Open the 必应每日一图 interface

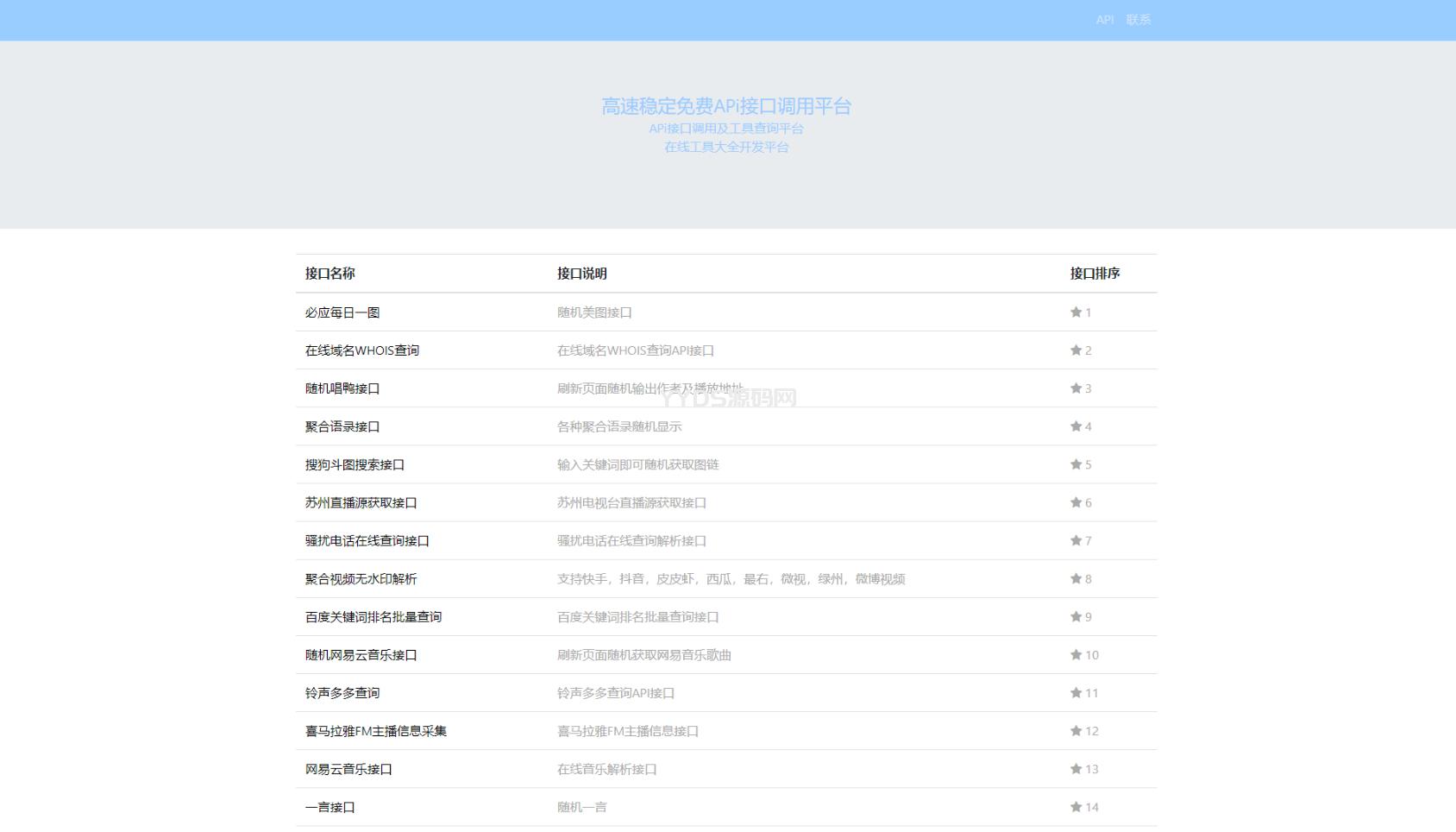(x=342, y=312)
